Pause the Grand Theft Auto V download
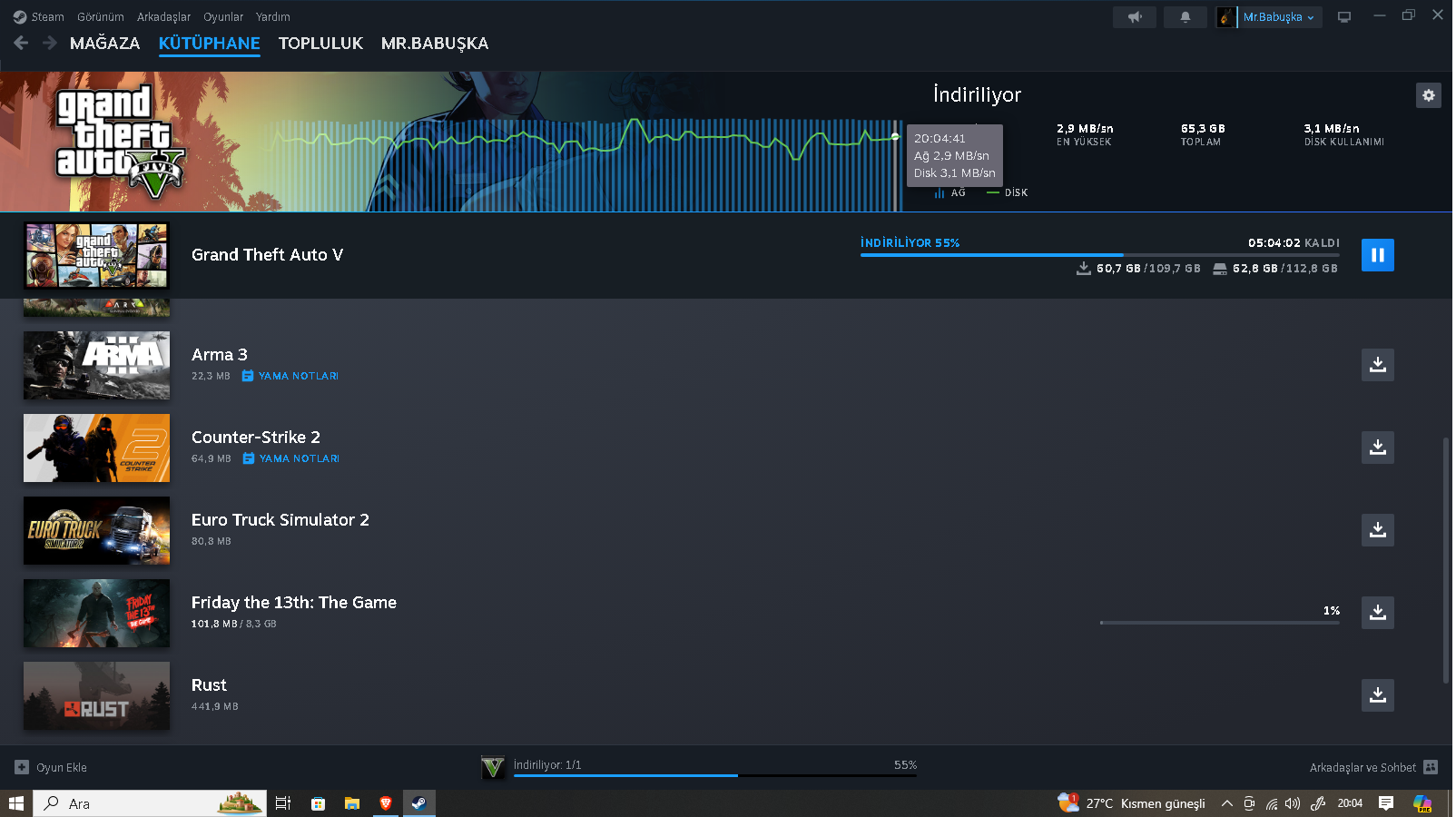The width and height of the screenshot is (1456, 817). point(1378,255)
